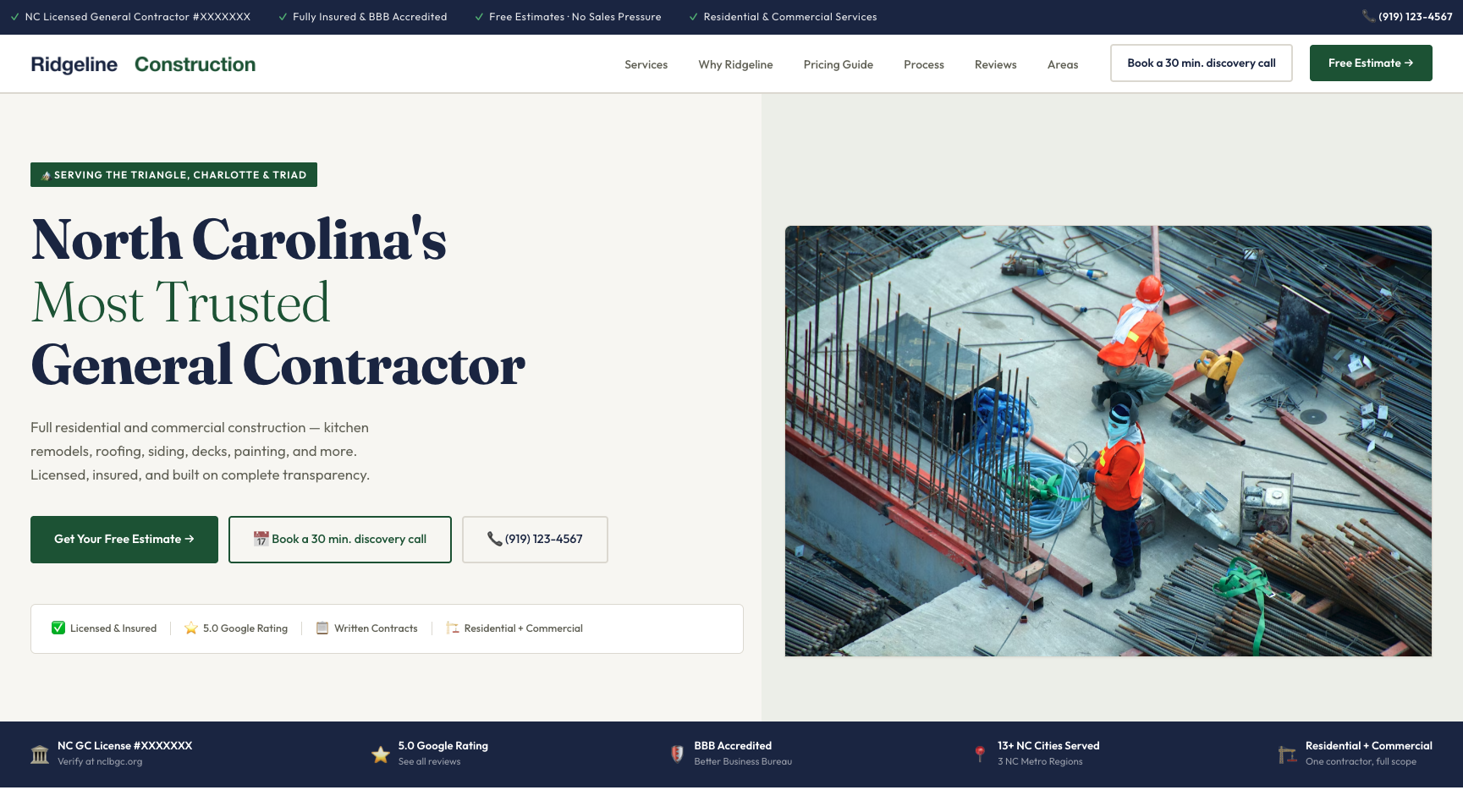The width and height of the screenshot is (1463, 812).
Task: Click the See all reviews link
Action: coord(428,761)
